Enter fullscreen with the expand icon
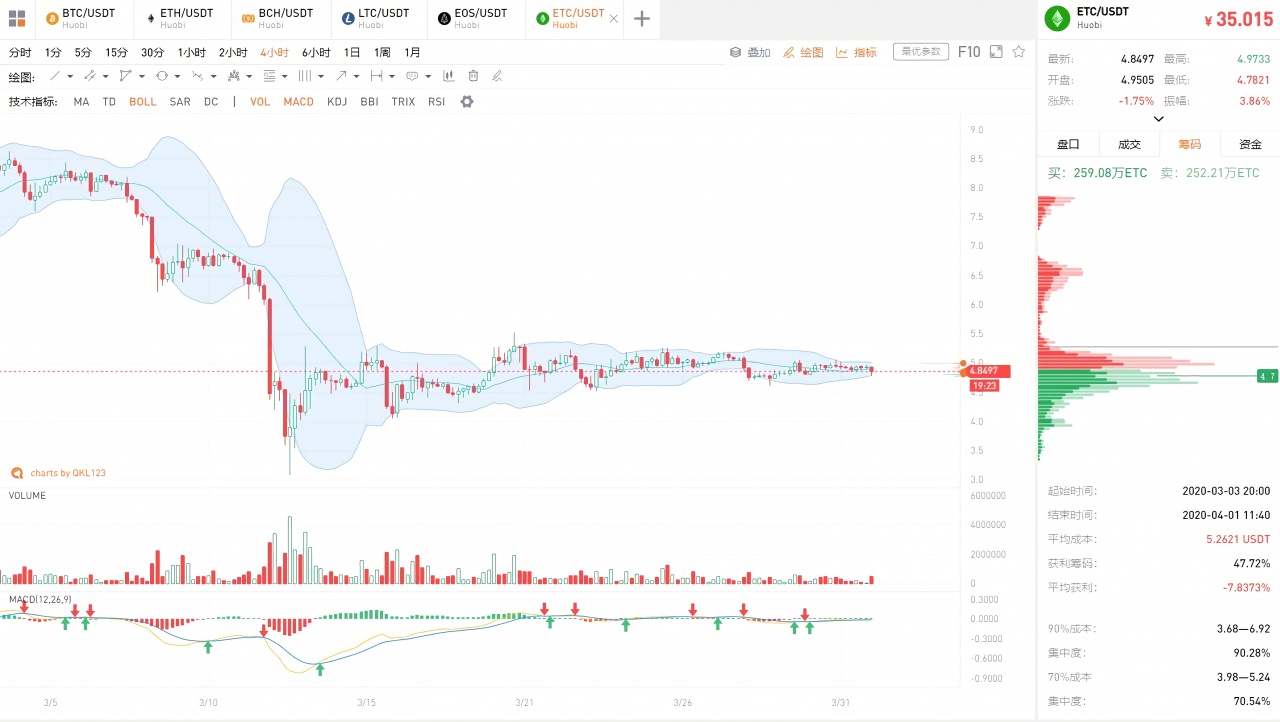 coord(996,52)
